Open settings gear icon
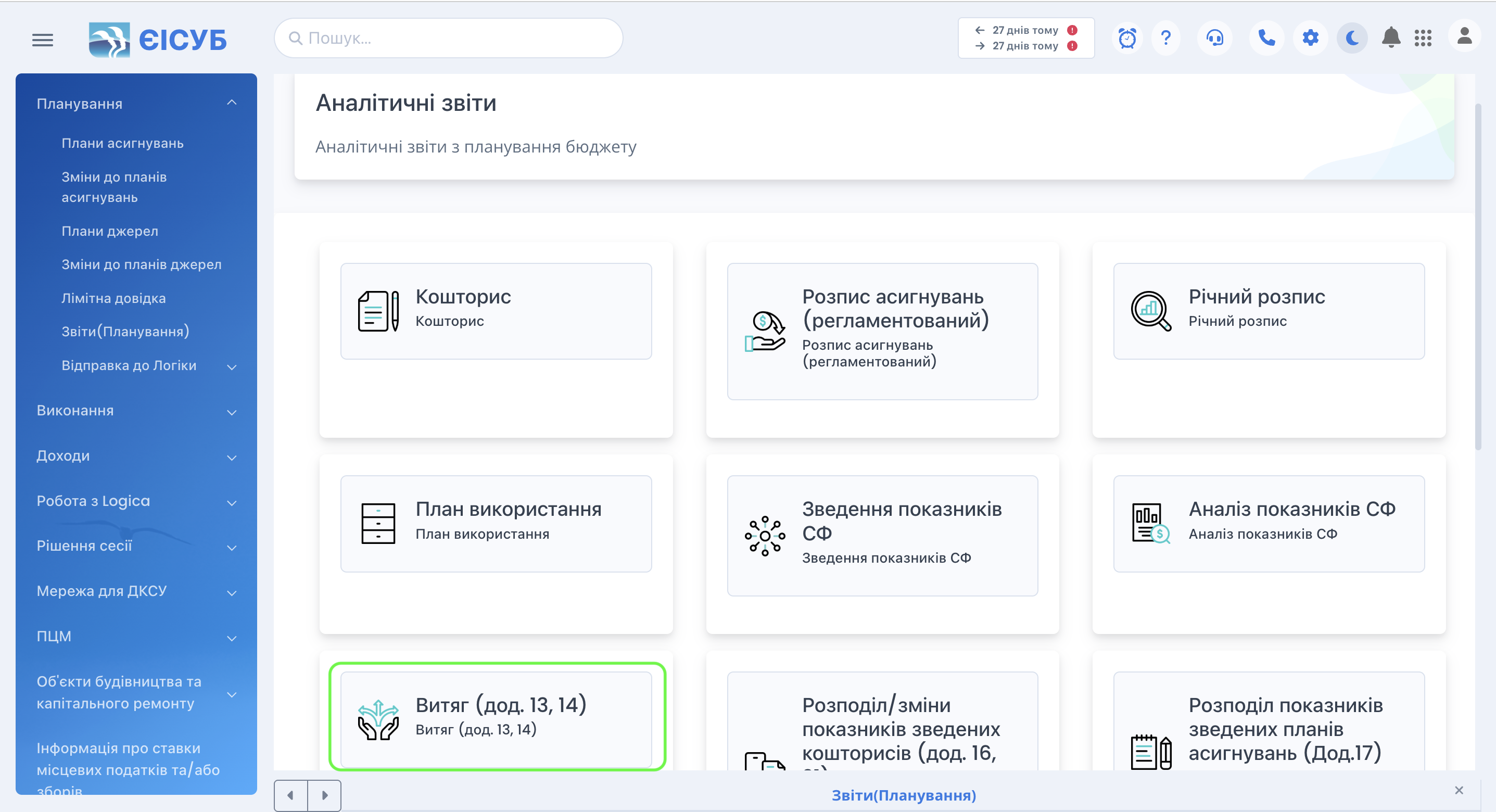This screenshot has height=812, width=1496. pyautogui.click(x=1310, y=39)
